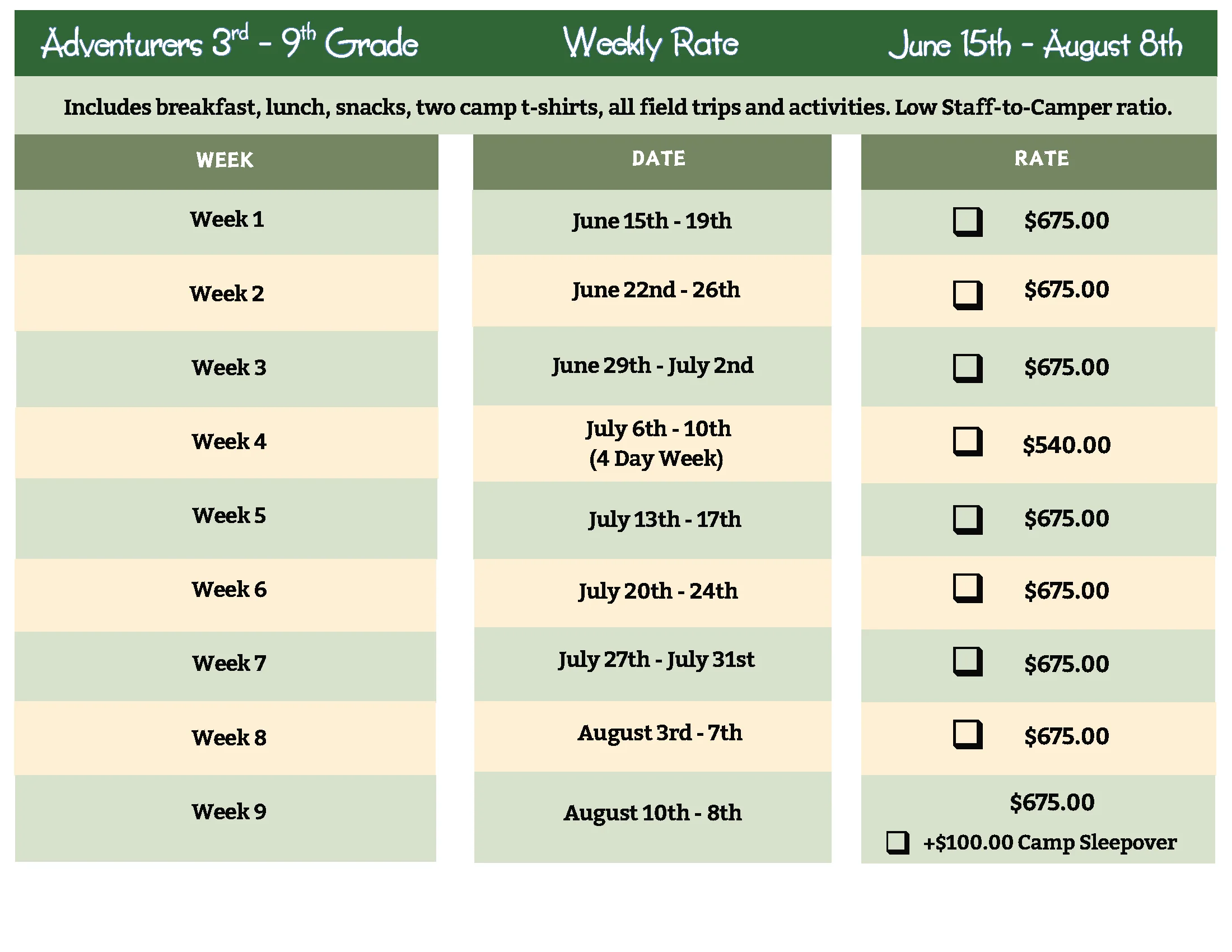Tick the Week 7 rate checkbox
This screenshot has width=1232, height=952.
(967, 661)
